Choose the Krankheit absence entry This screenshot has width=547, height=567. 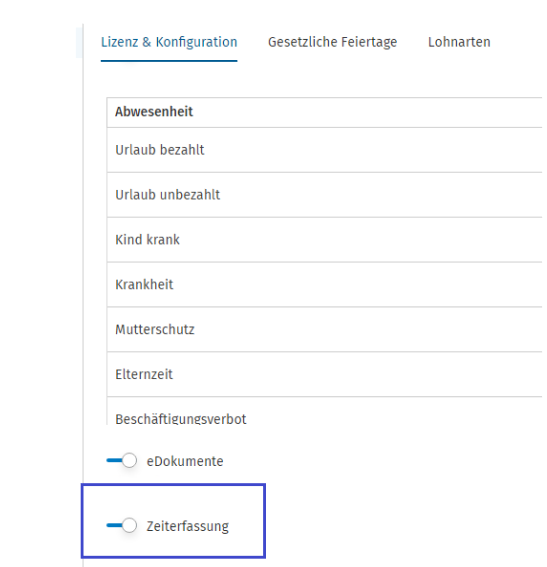[x=324, y=284]
